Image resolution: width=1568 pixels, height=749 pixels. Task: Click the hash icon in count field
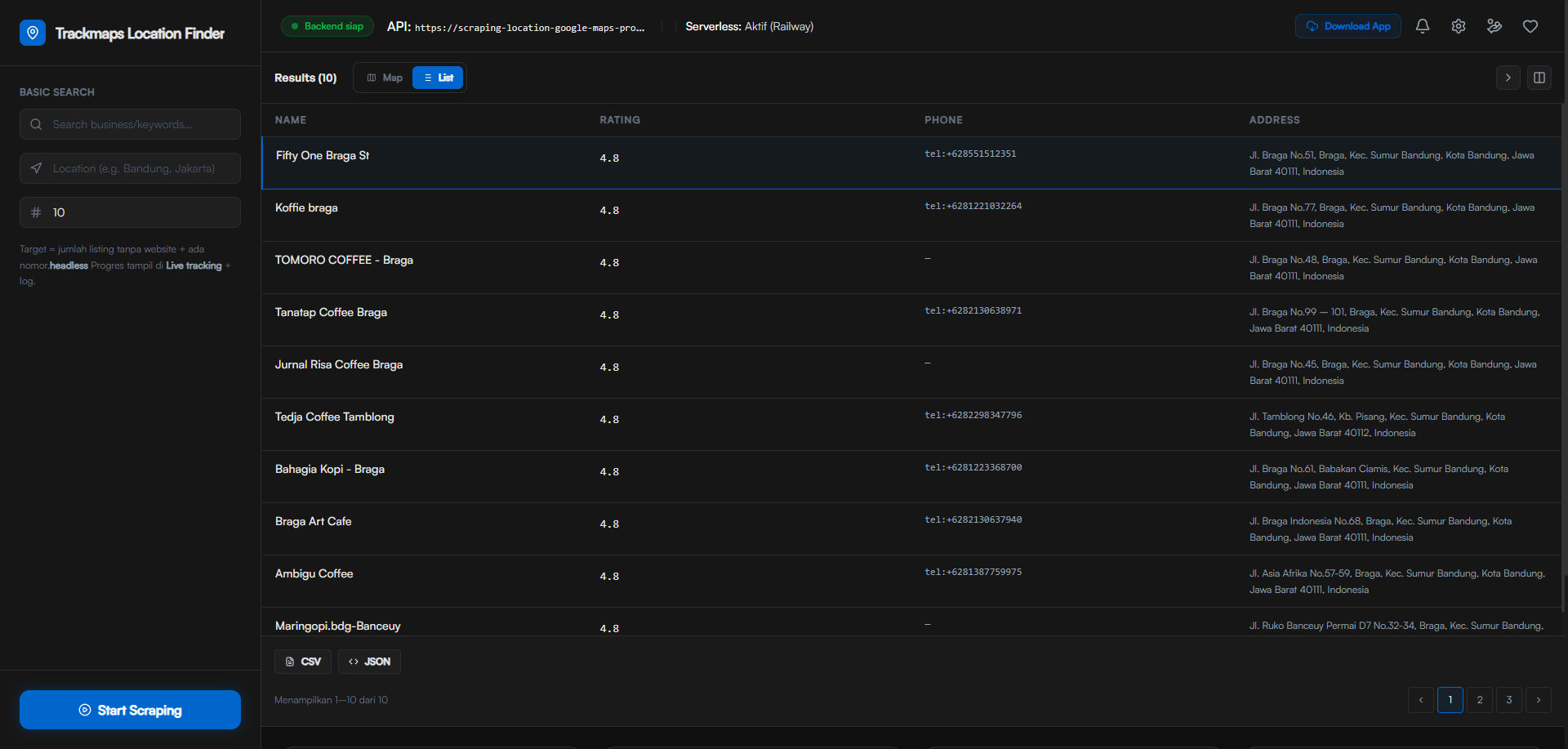[x=36, y=212]
